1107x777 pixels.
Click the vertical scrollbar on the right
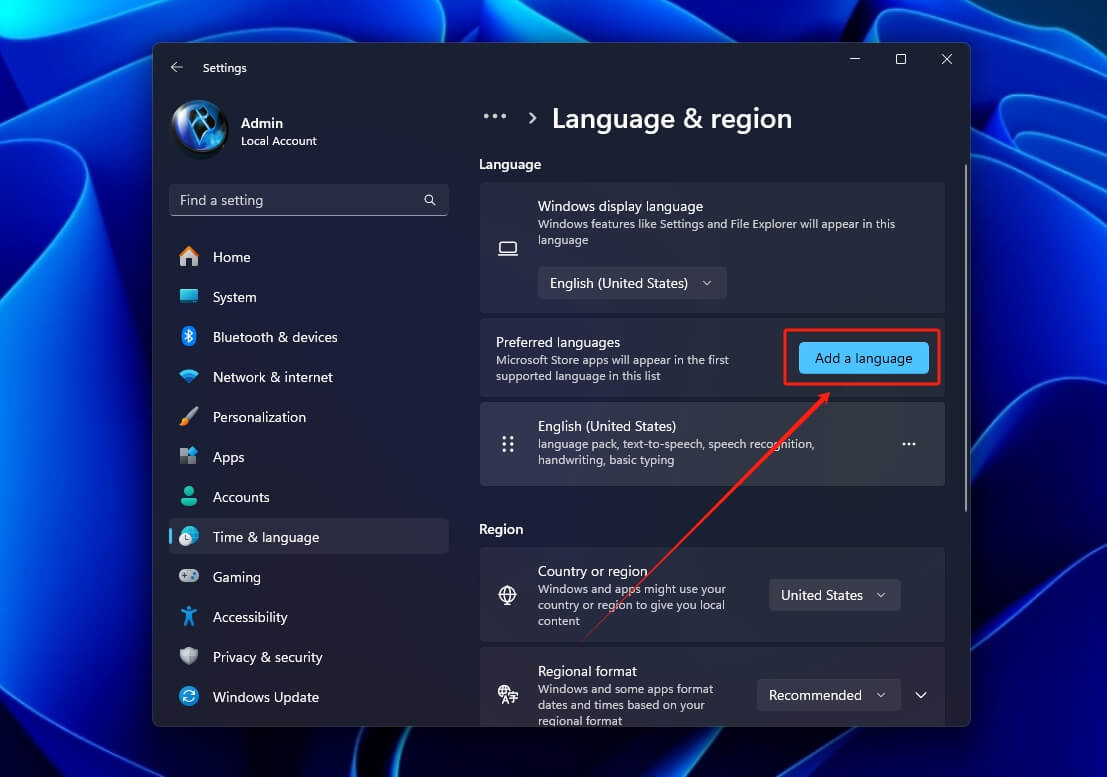[x=962, y=330]
